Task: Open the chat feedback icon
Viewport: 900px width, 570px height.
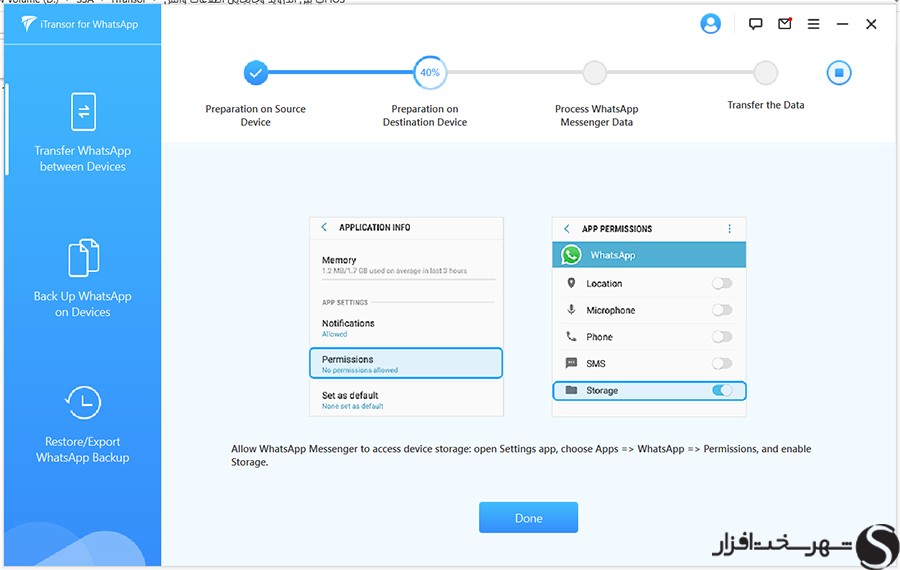Action: (x=755, y=24)
